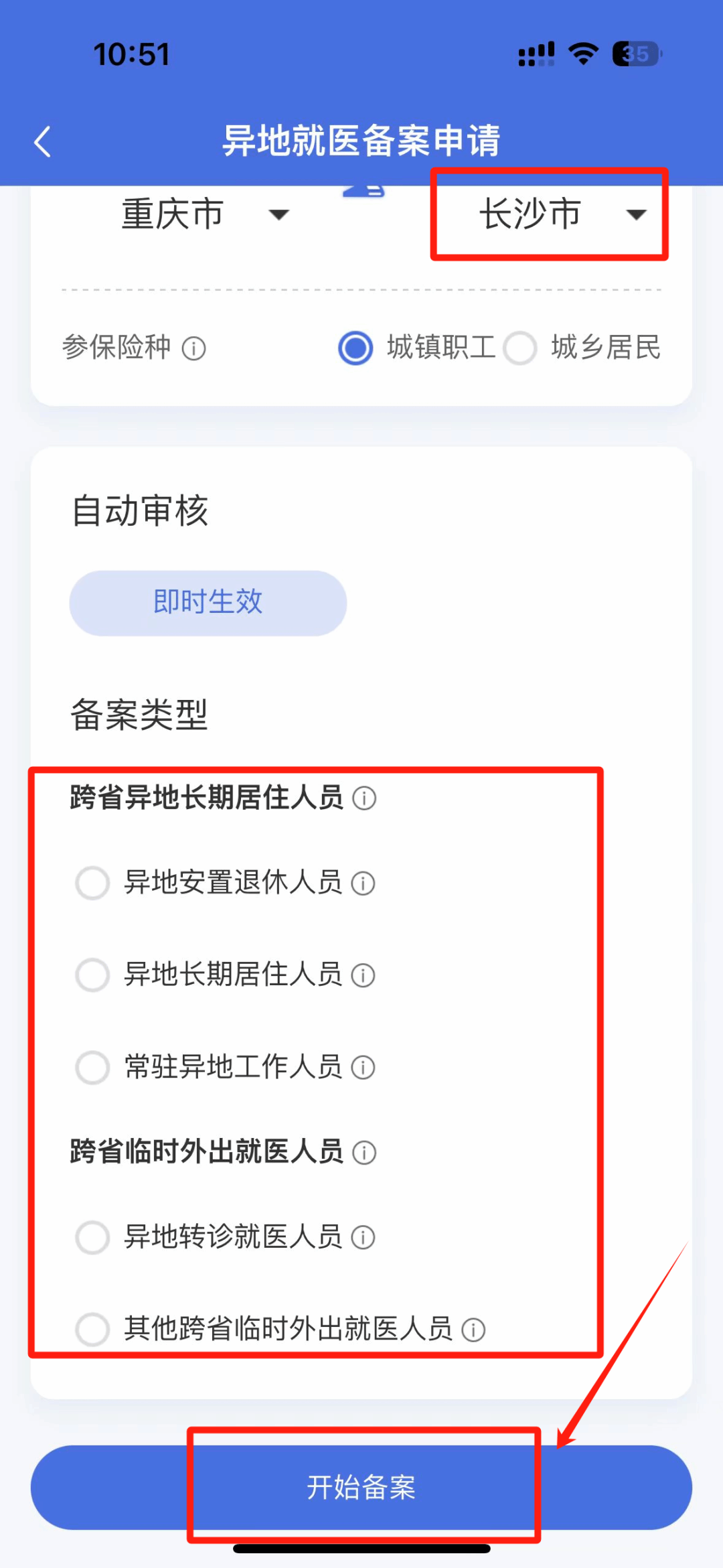The width and height of the screenshot is (723, 1568).
Task: Show info for 异地长期居住人员 option
Action: pyautogui.click(x=364, y=975)
